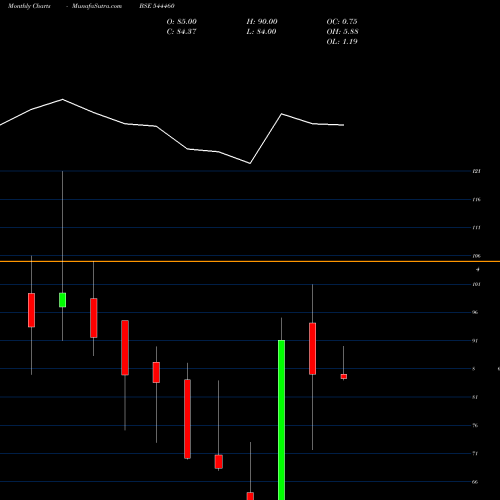500x500 pixels.
Task: Click the OH: 5.88 value
Action: coord(343,31)
